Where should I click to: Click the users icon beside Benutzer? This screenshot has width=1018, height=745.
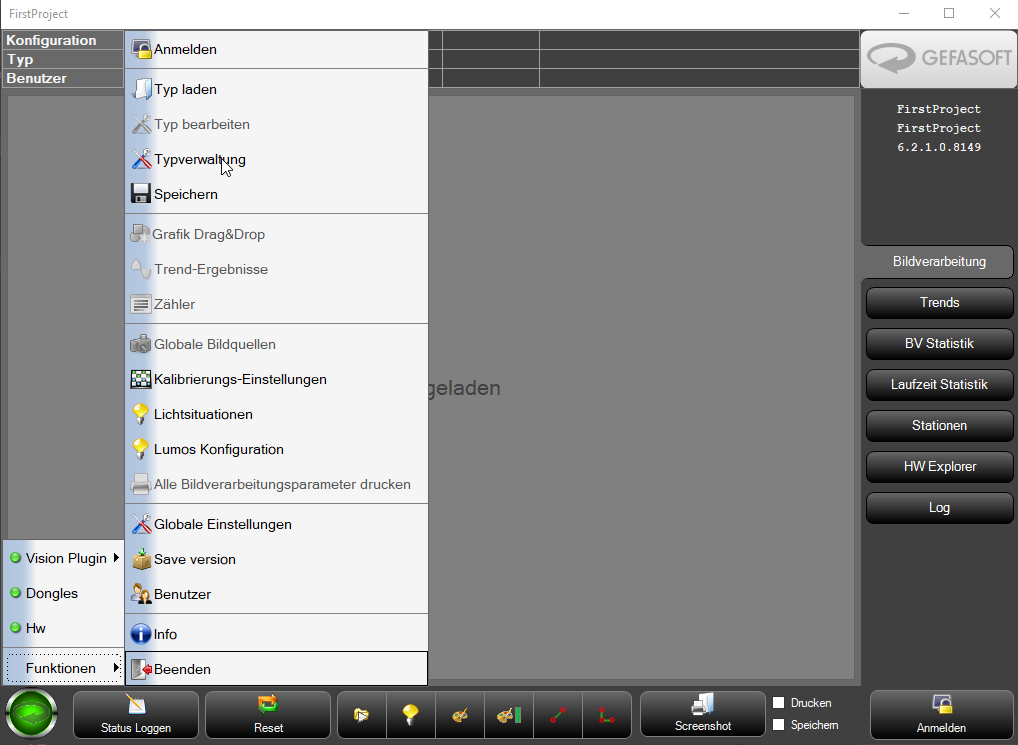click(x=141, y=594)
